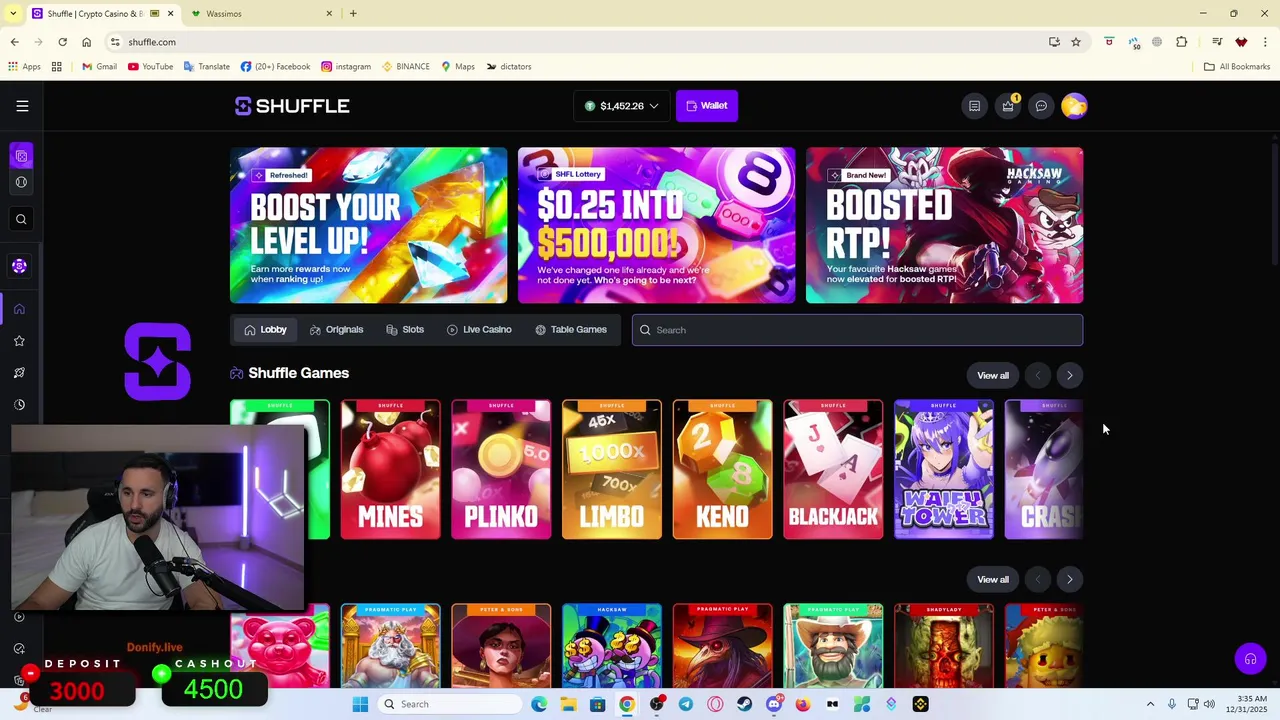Click the browser home icon
1280x720 pixels.
87,42
